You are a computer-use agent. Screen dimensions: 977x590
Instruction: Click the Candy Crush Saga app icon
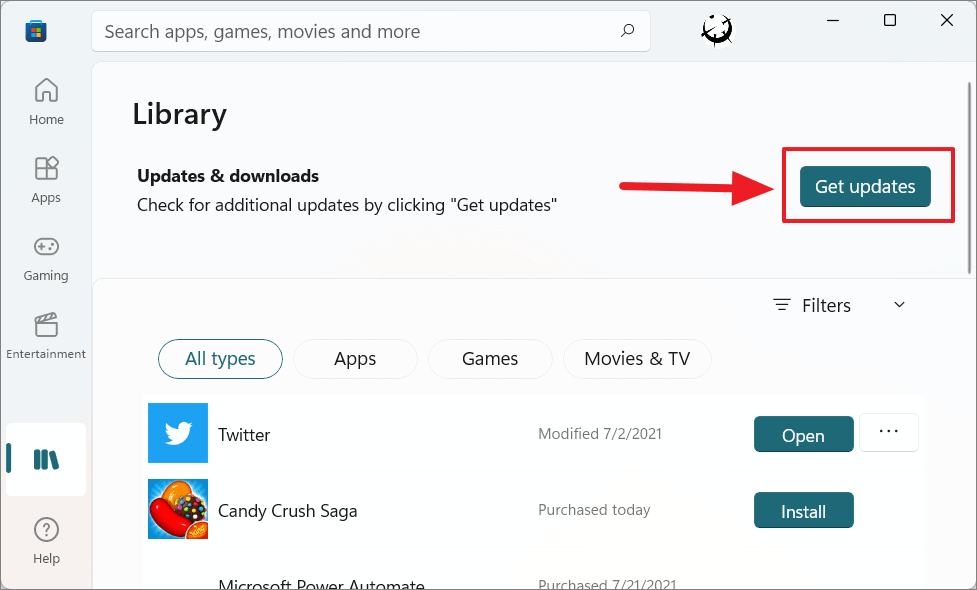(x=178, y=509)
